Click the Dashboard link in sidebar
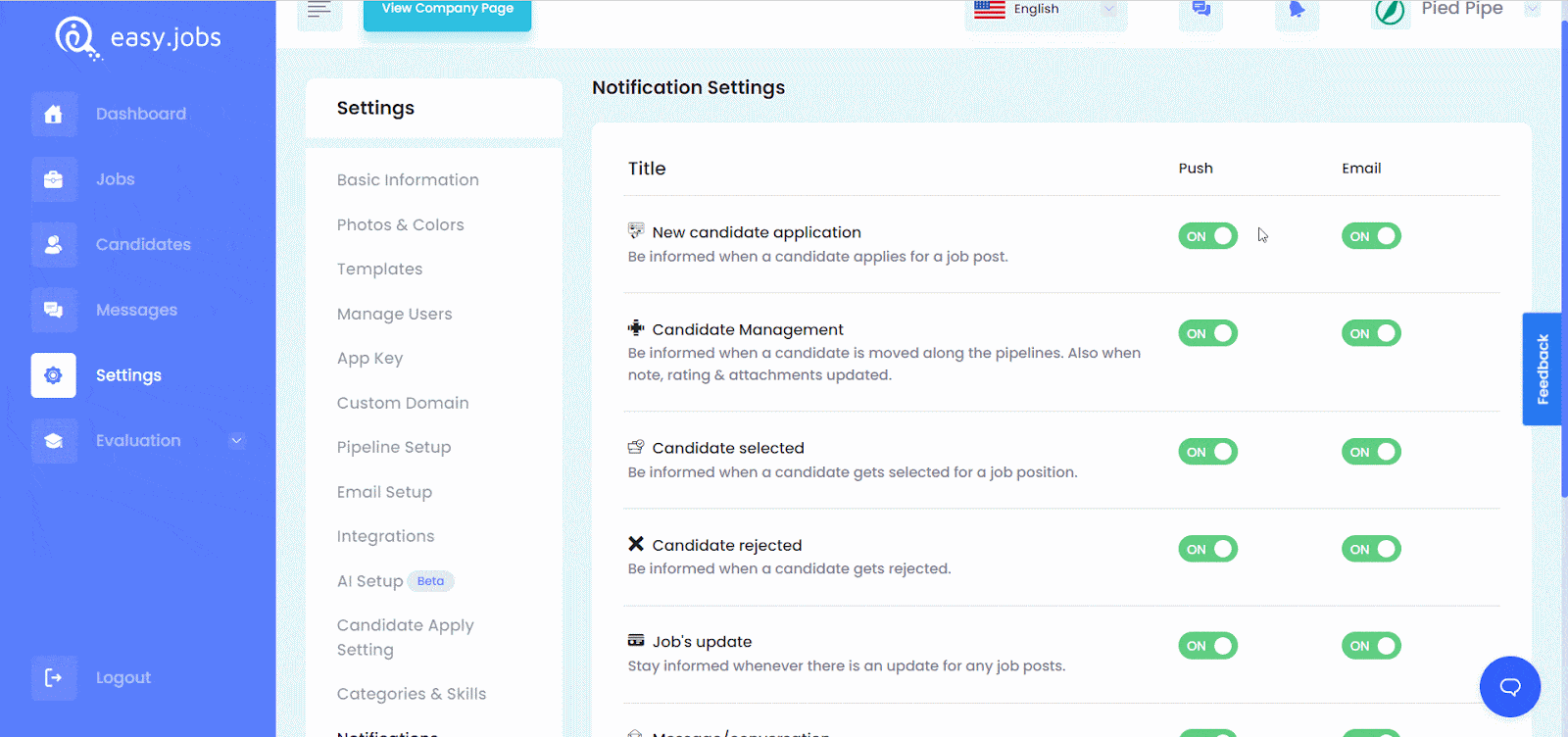 (x=141, y=114)
